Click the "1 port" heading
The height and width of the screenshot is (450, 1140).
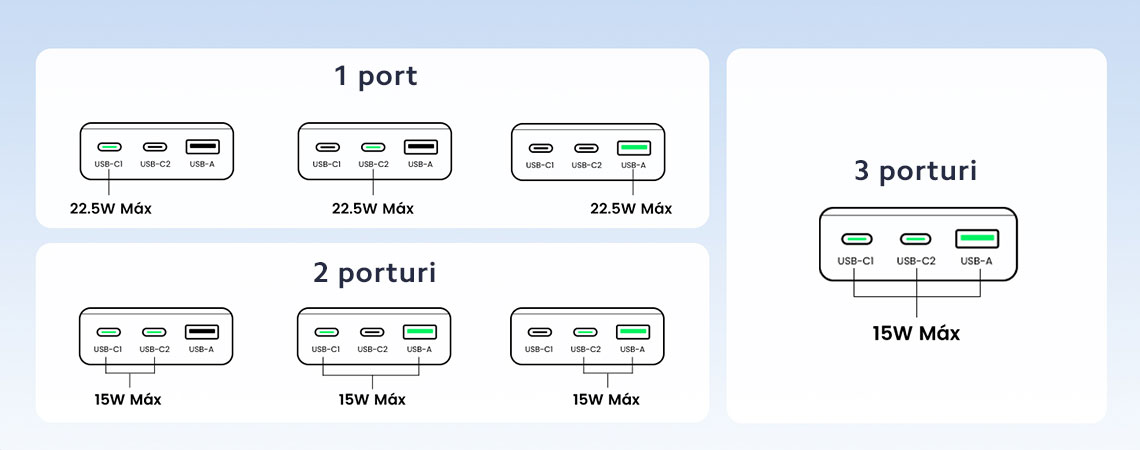click(376, 76)
